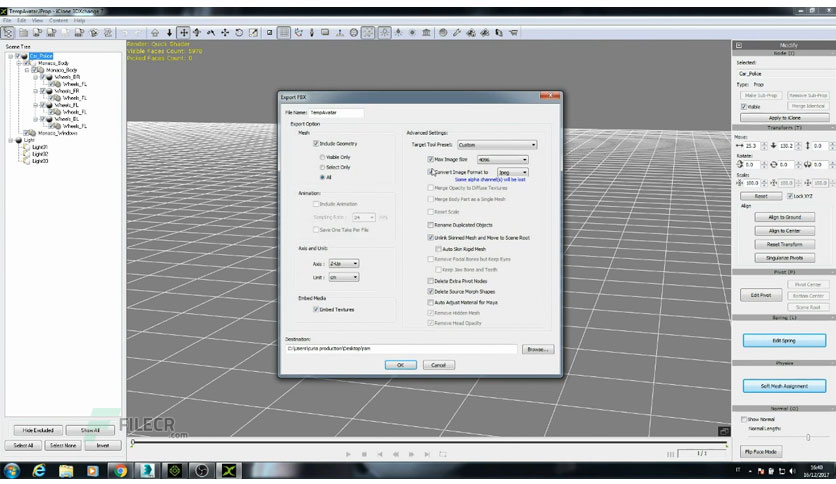Click the Undo arrow in the toolbar
836x484 pixels.
(x=124, y=33)
